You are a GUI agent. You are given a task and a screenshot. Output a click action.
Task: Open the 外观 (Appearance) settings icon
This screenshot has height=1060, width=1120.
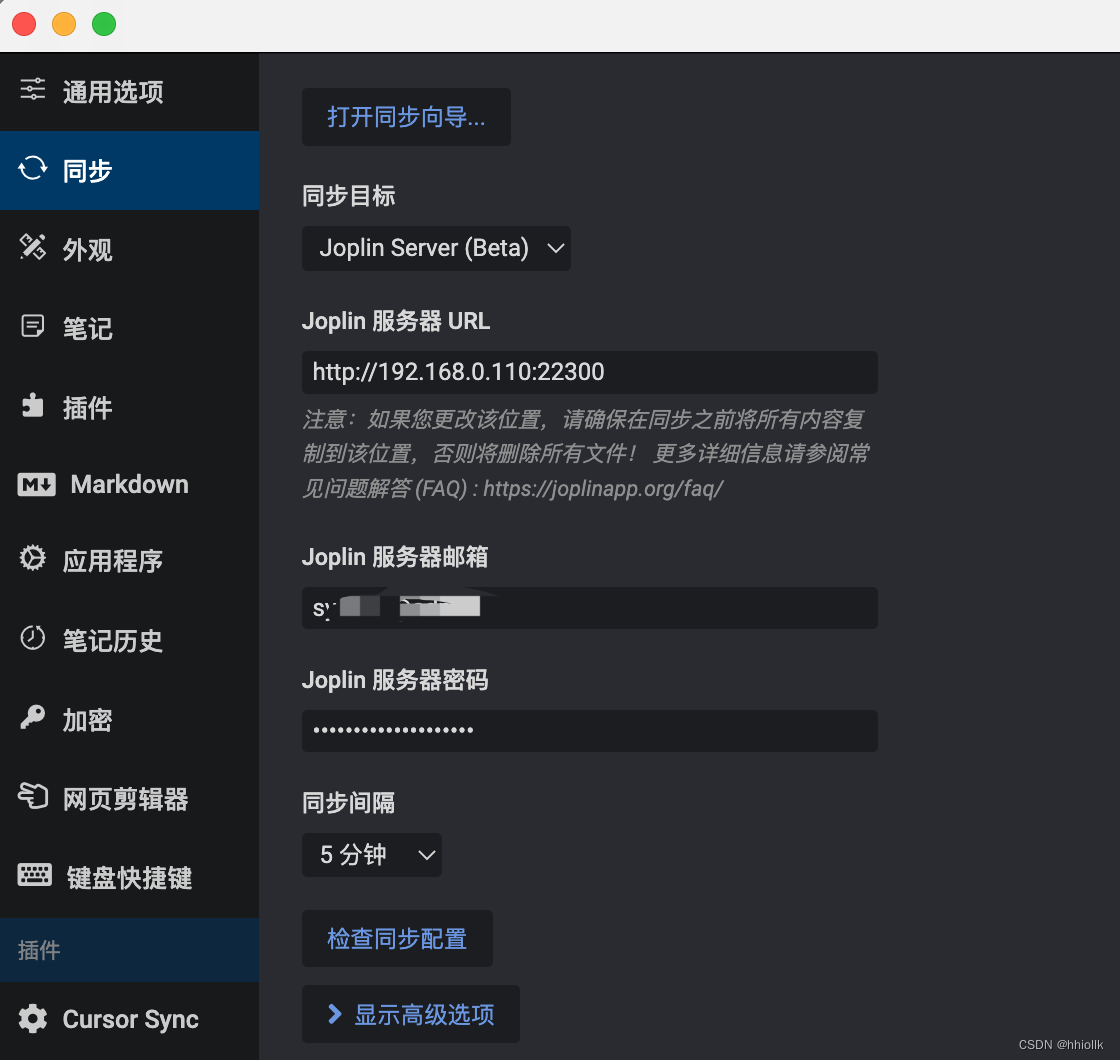coord(31,248)
